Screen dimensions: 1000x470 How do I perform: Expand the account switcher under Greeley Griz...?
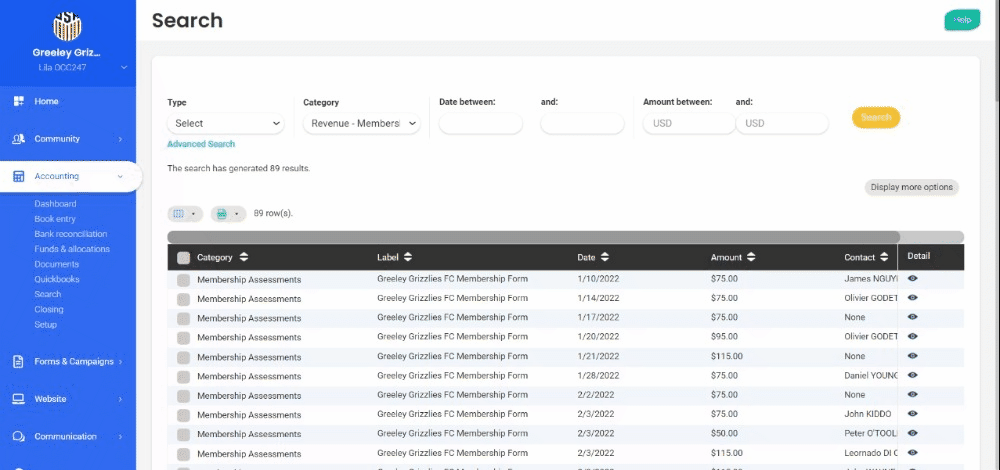[124, 68]
